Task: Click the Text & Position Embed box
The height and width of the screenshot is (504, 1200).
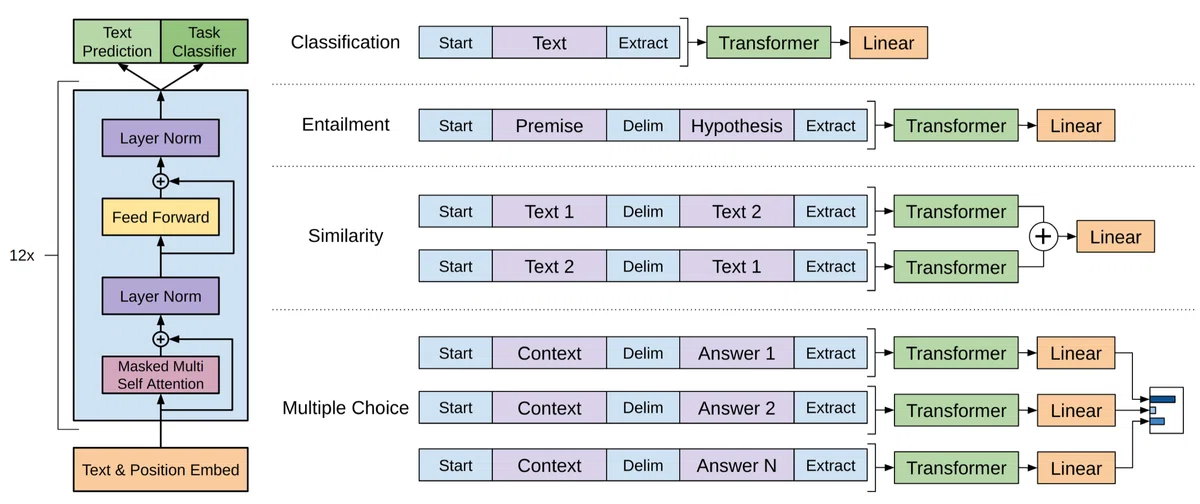Action: click(x=160, y=470)
